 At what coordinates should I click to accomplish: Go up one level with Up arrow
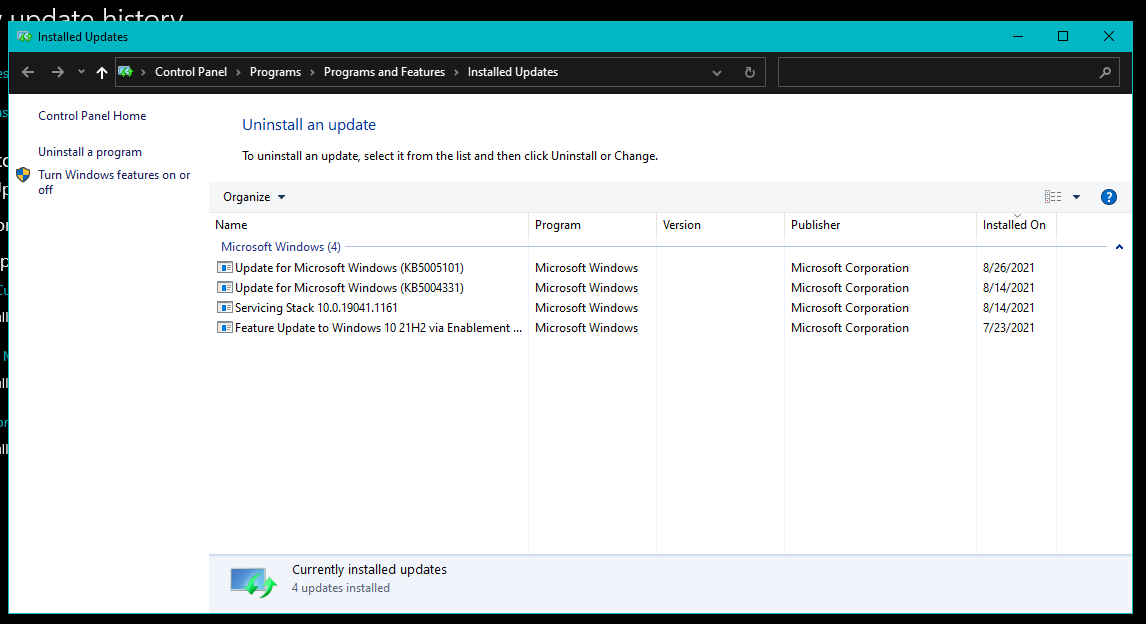(102, 72)
